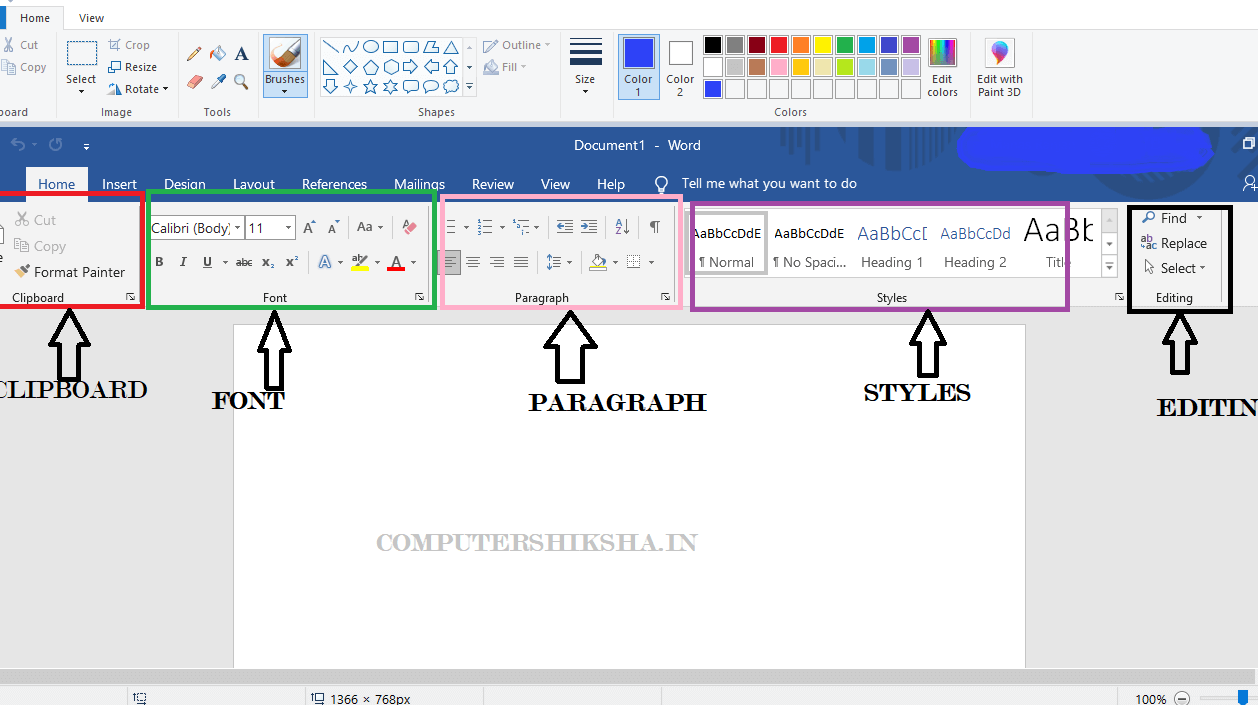
Task: Open Paint's Select dropdown arrow
Action: click(81, 91)
